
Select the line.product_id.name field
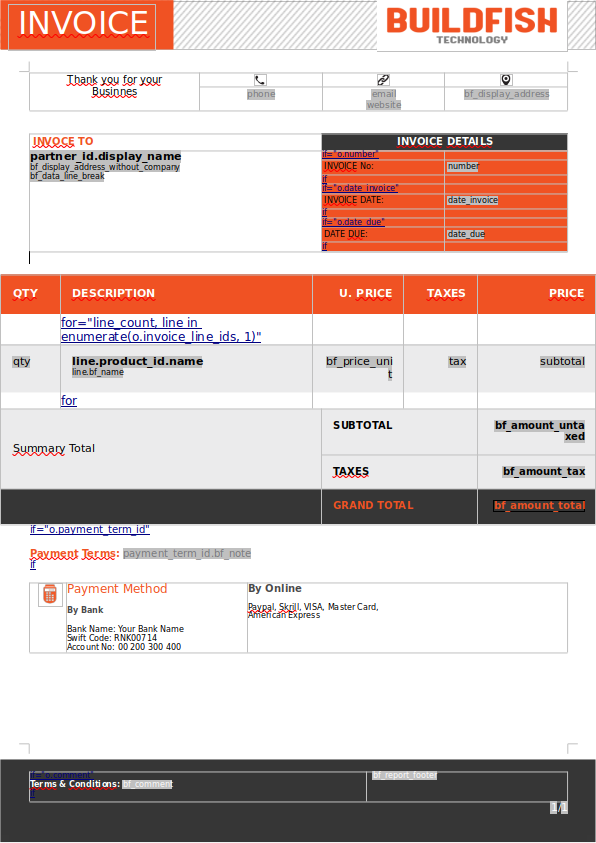tap(138, 361)
